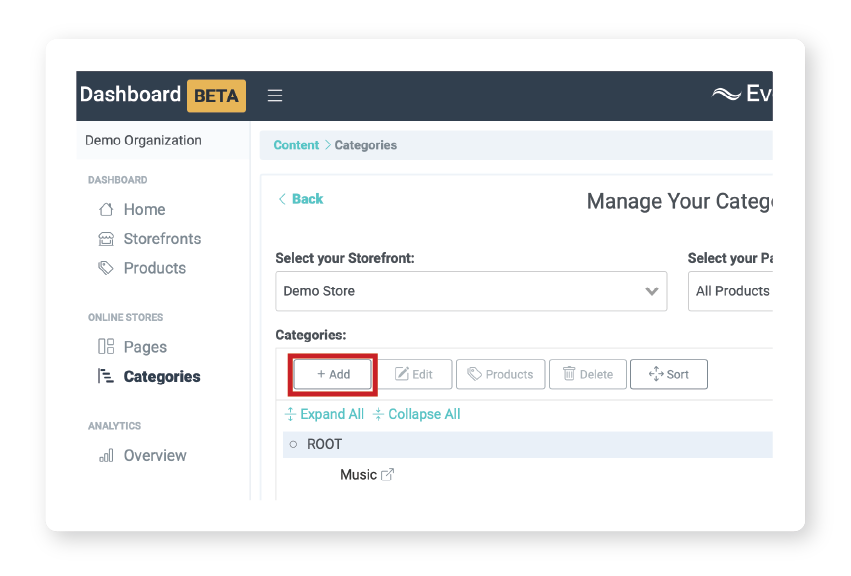Click the Edit category button
Image resolution: width=851 pixels, height=576 pixels.
click(x=414, y=374)
